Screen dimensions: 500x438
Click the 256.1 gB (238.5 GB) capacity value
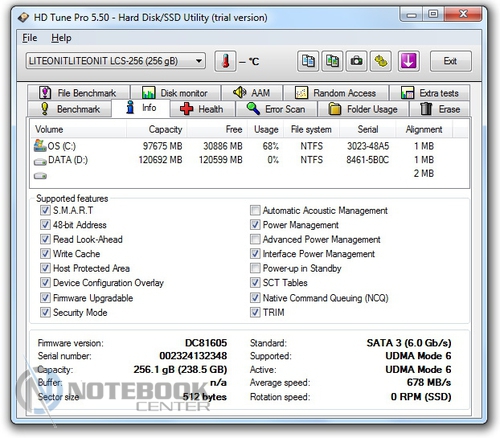coord(180,370)
